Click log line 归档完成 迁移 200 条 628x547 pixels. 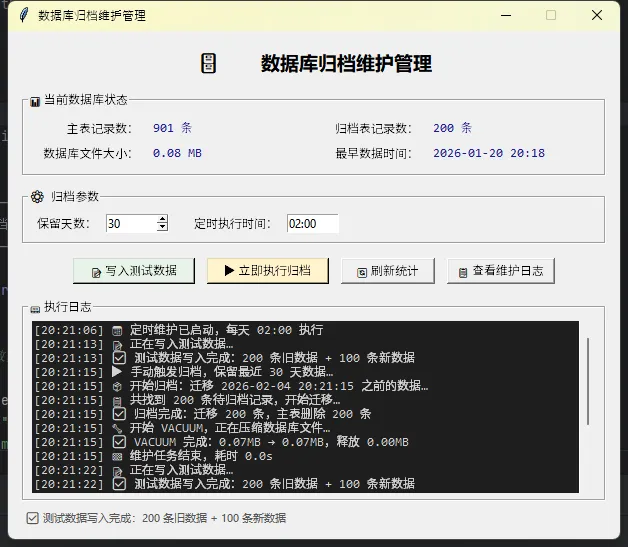click(203, 414)
